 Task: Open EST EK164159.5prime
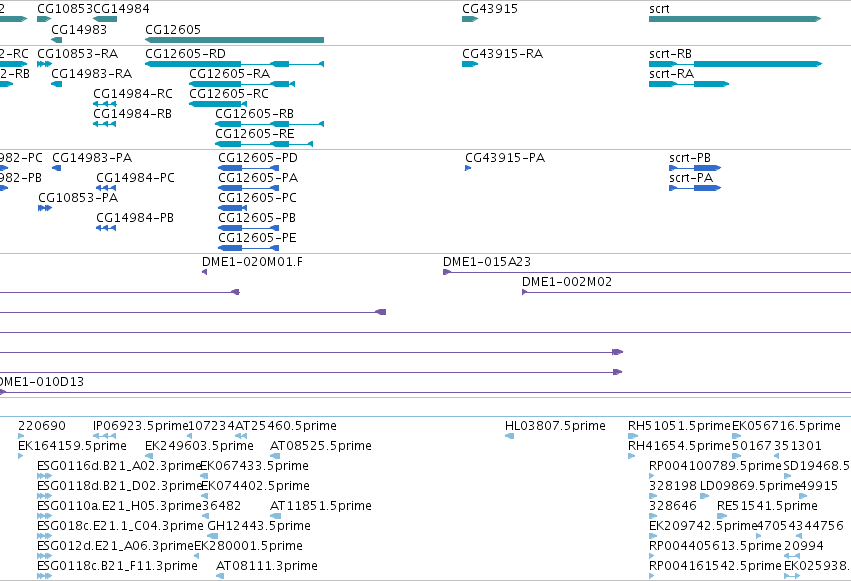pyautogui.click(x=21, y=456)
